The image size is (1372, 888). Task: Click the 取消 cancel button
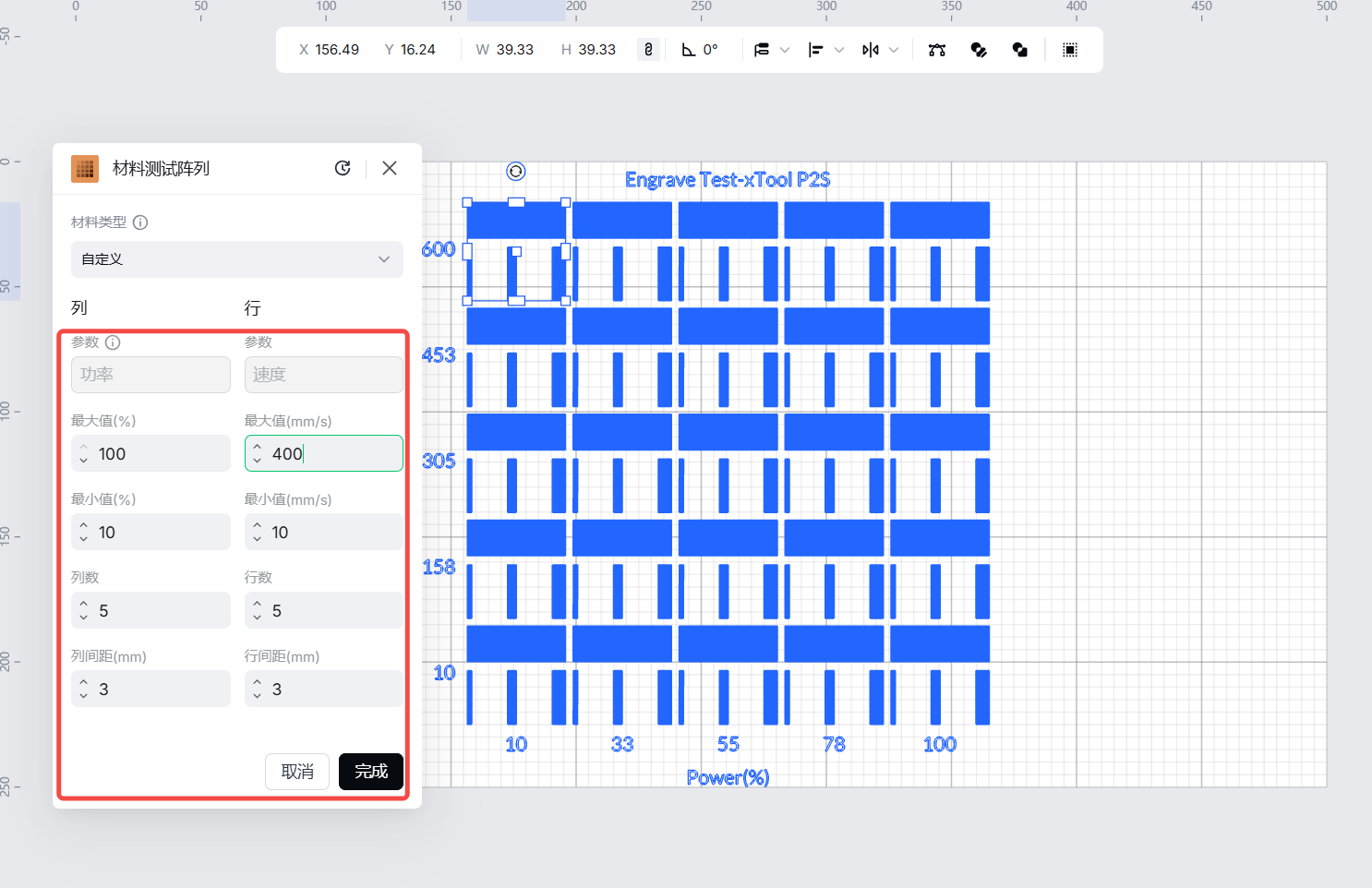297,772
